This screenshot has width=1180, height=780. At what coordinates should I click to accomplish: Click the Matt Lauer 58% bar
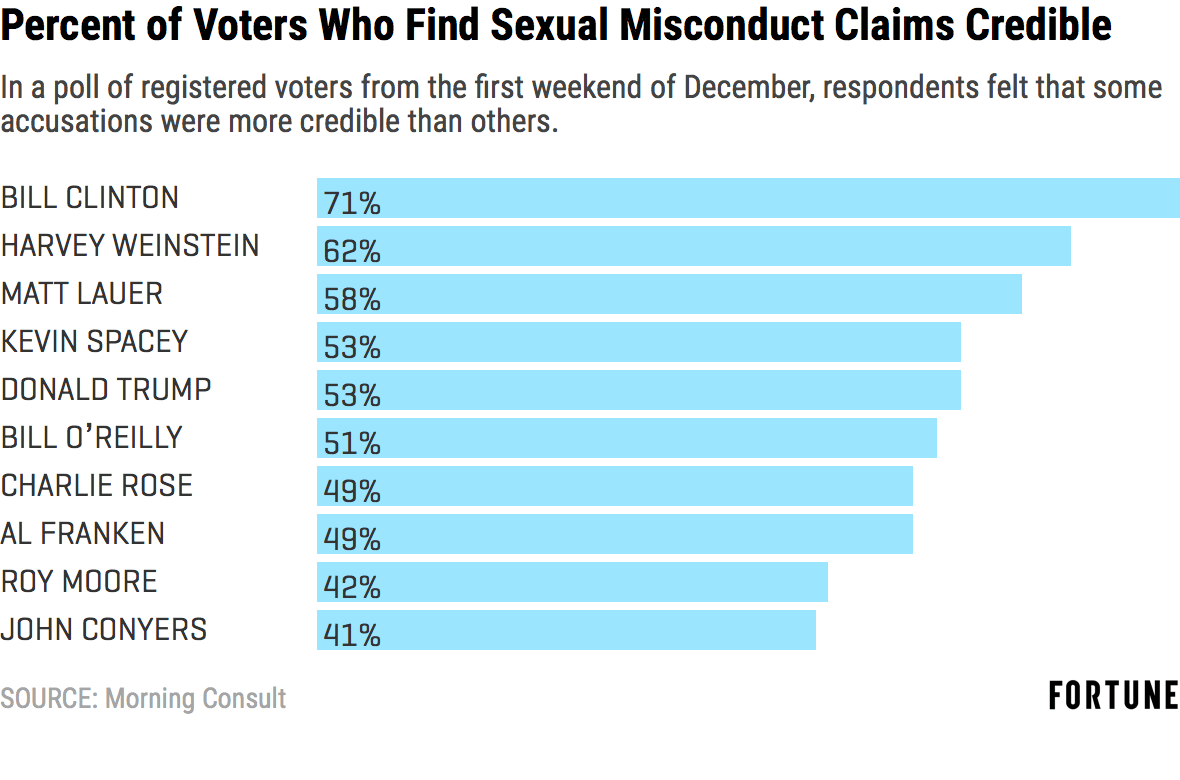(669, 294)
